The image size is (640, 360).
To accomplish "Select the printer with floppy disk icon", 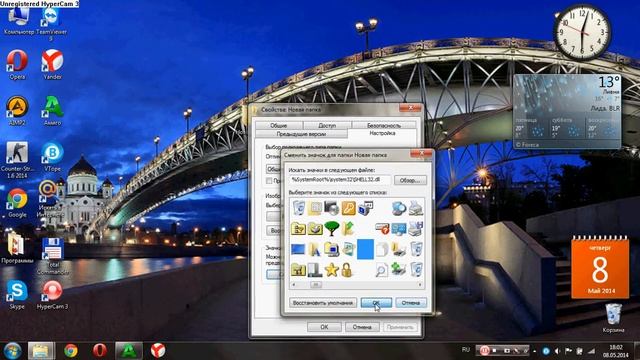I will [x=416, y=228].
